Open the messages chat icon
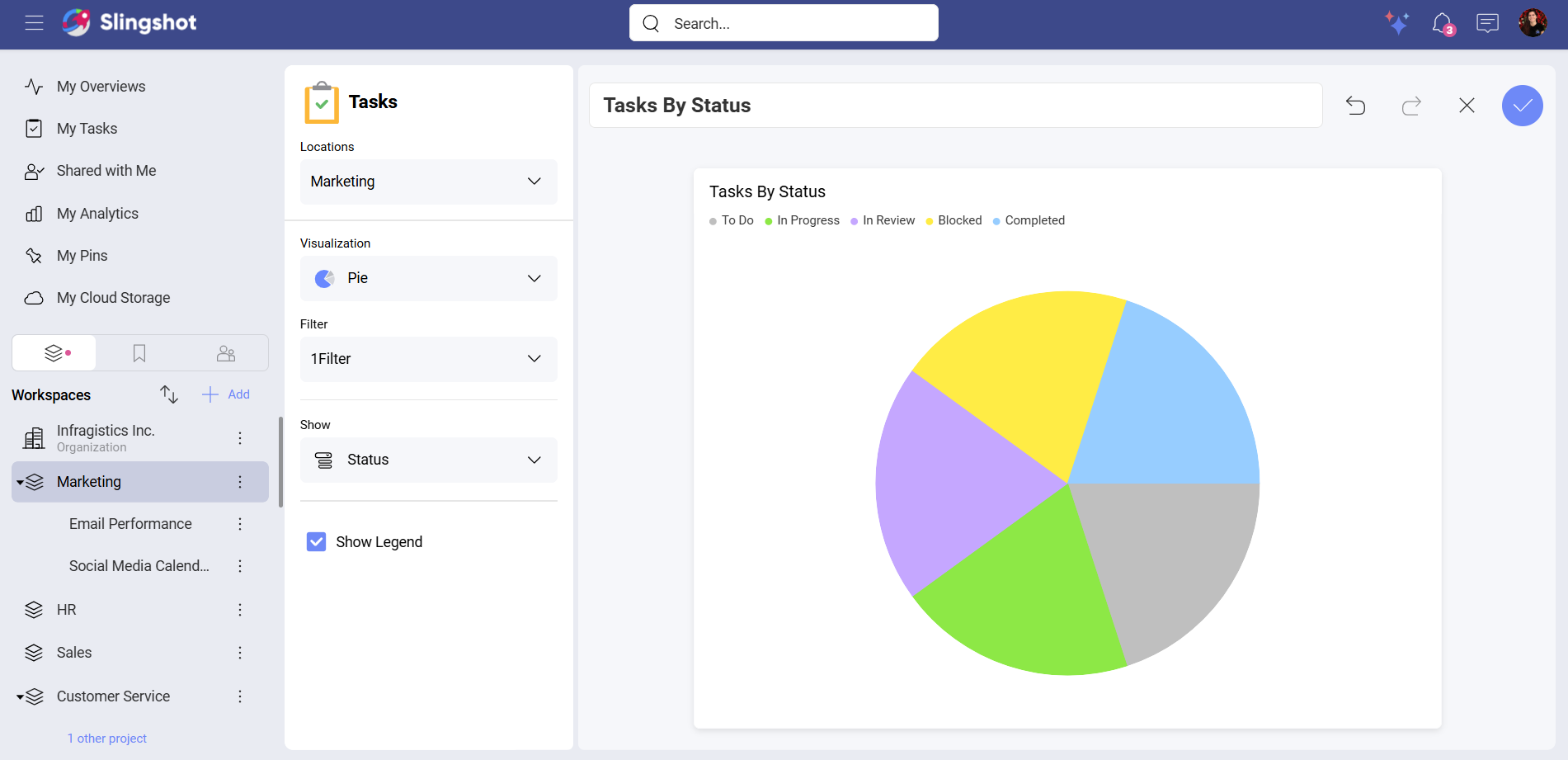 (x=1486, y=22)
